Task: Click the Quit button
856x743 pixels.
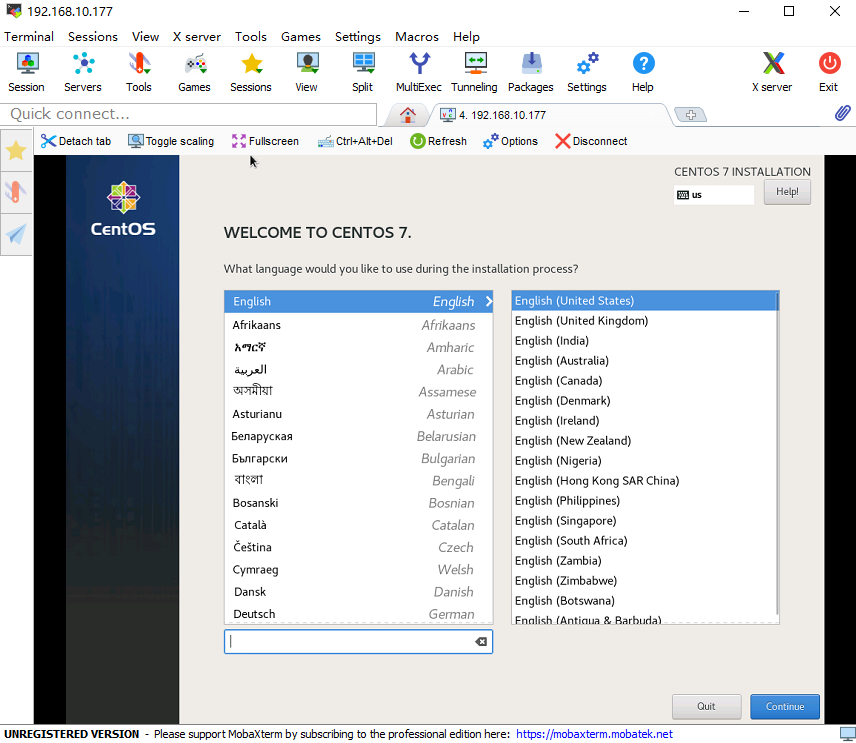Action: 706,706
